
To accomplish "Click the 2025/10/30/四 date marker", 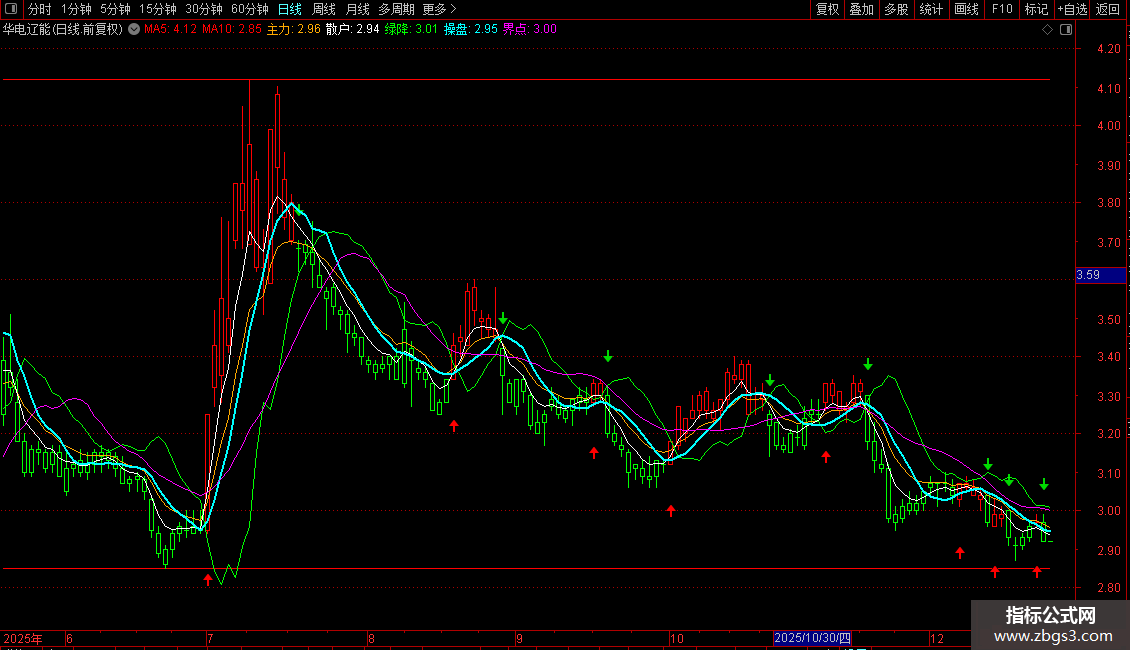I will [812, 638].
